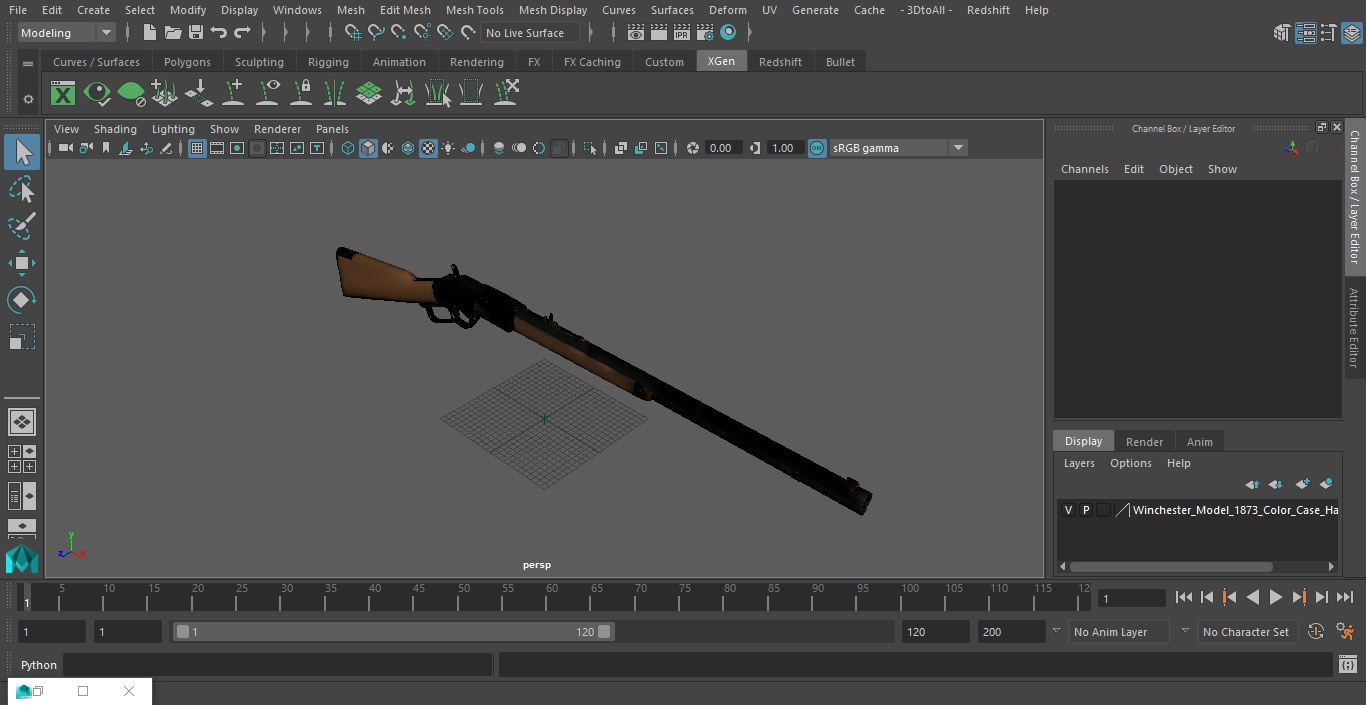Image resolution: width=1366 pixels, height=705 pixels.
Task: Open Channels menu in Channel Box
Action: click(1085, 169)
